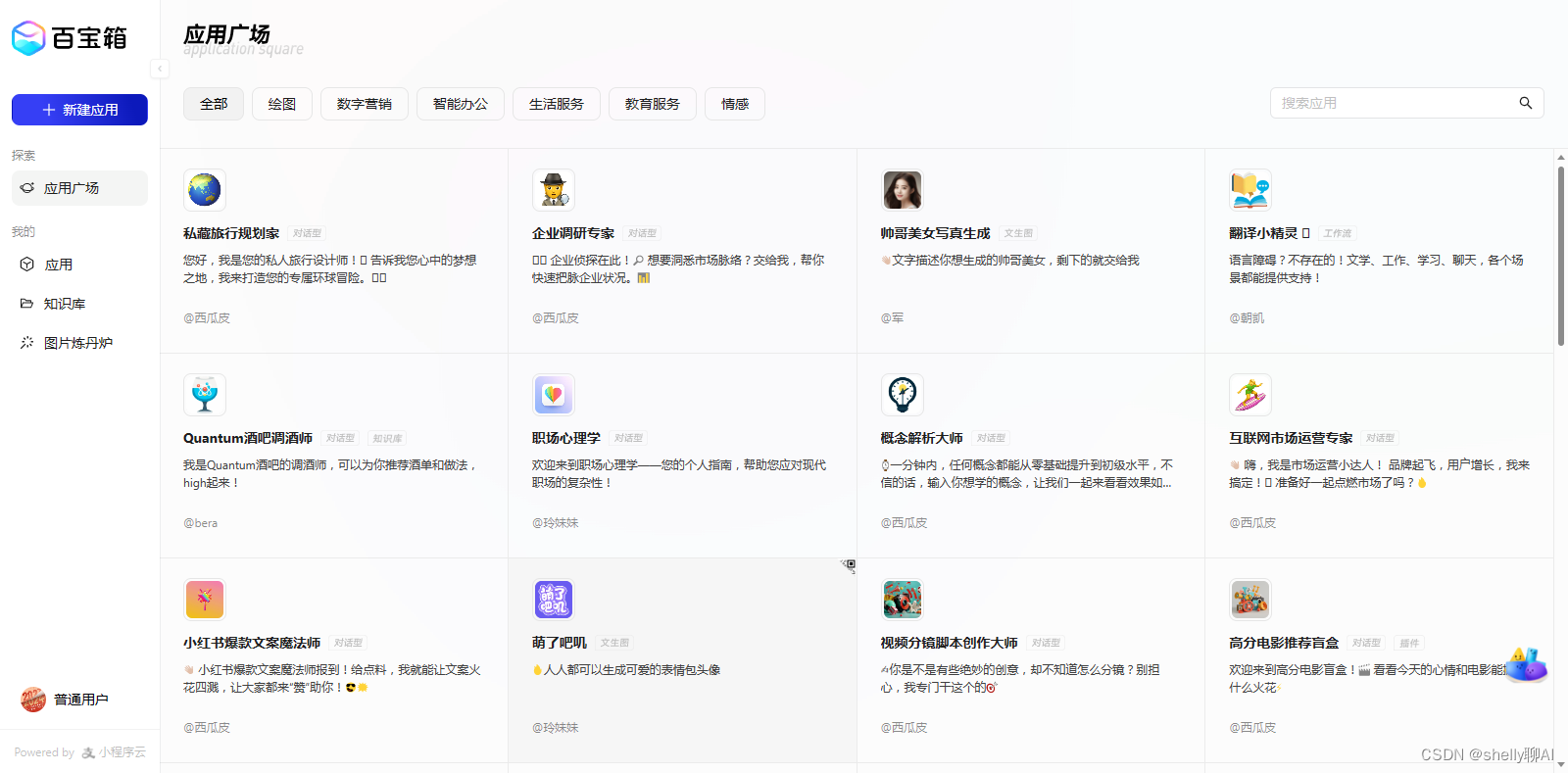Click the floating assistant mascot icon
Image resolution: width=1568 pixels, height=773 pixels.
pos(1526,665)
